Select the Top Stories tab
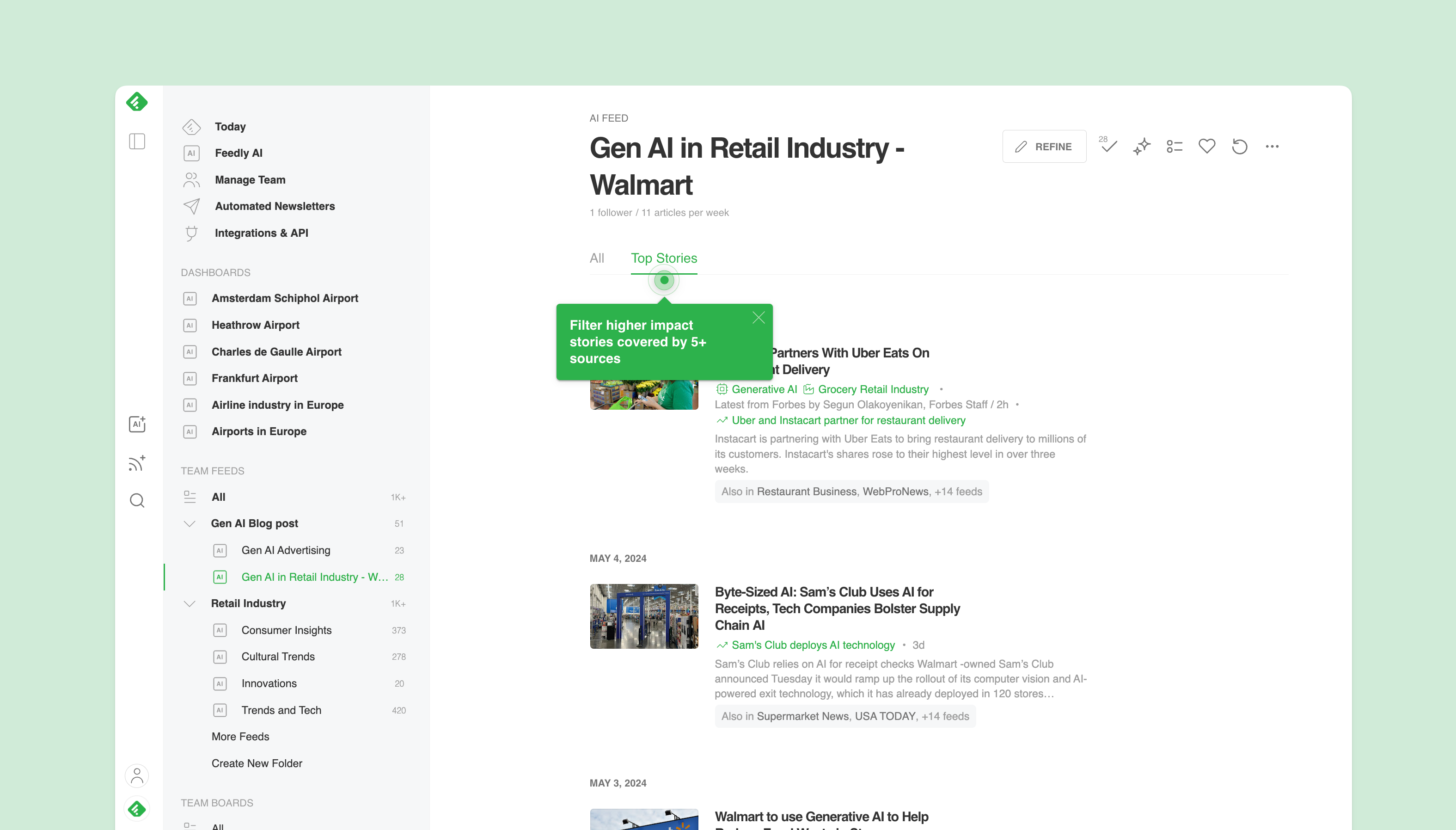The width and height of the screenshot is (1456, 830). click(664, 258)
